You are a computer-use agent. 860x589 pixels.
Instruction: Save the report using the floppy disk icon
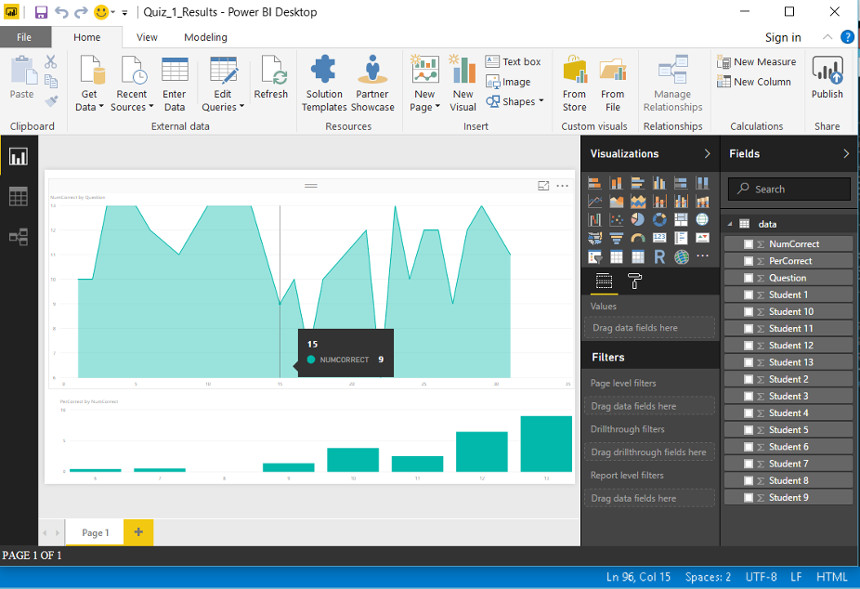pyautogui.click(x=41, y=12)
